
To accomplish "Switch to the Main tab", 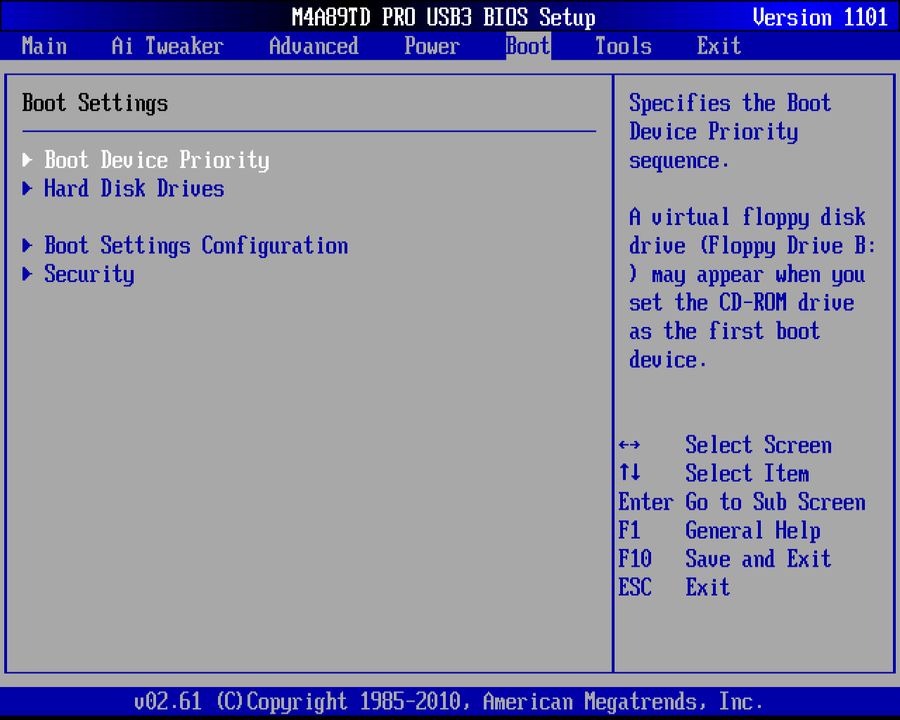I will 44,46.
